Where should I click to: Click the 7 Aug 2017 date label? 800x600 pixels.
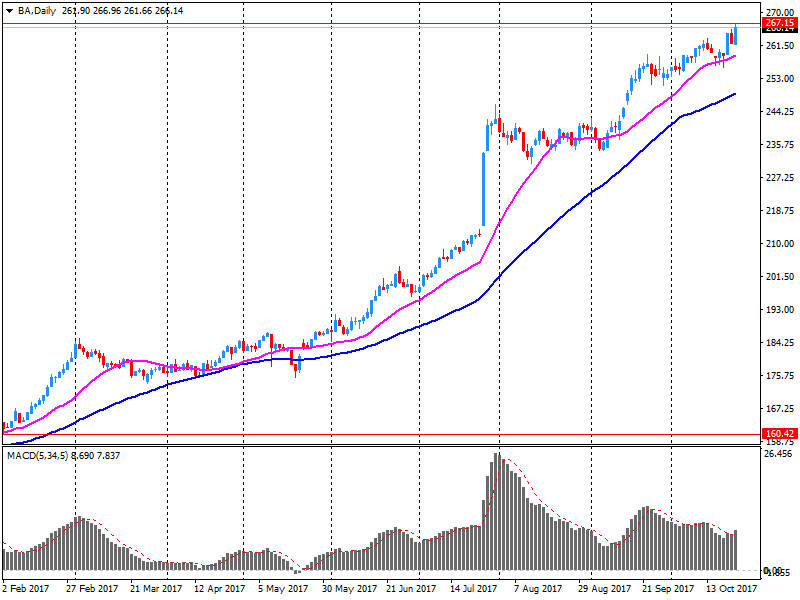(538, 588)
